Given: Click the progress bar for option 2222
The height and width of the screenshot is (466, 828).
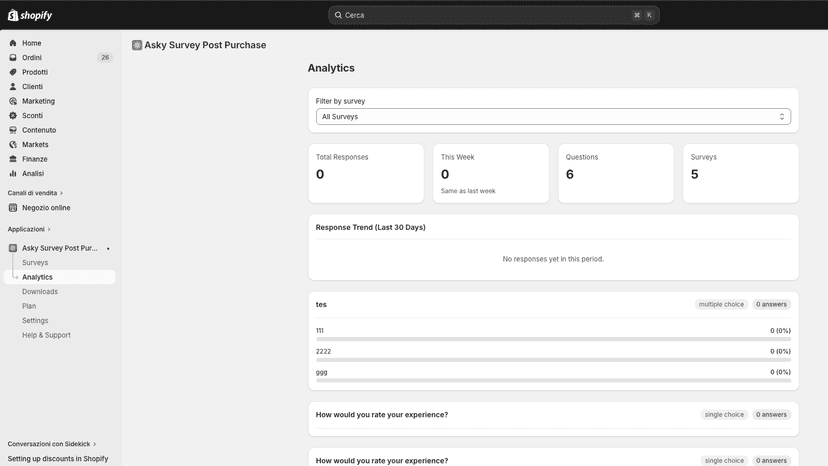Looking at the screenshot, I should click(553, 360).
